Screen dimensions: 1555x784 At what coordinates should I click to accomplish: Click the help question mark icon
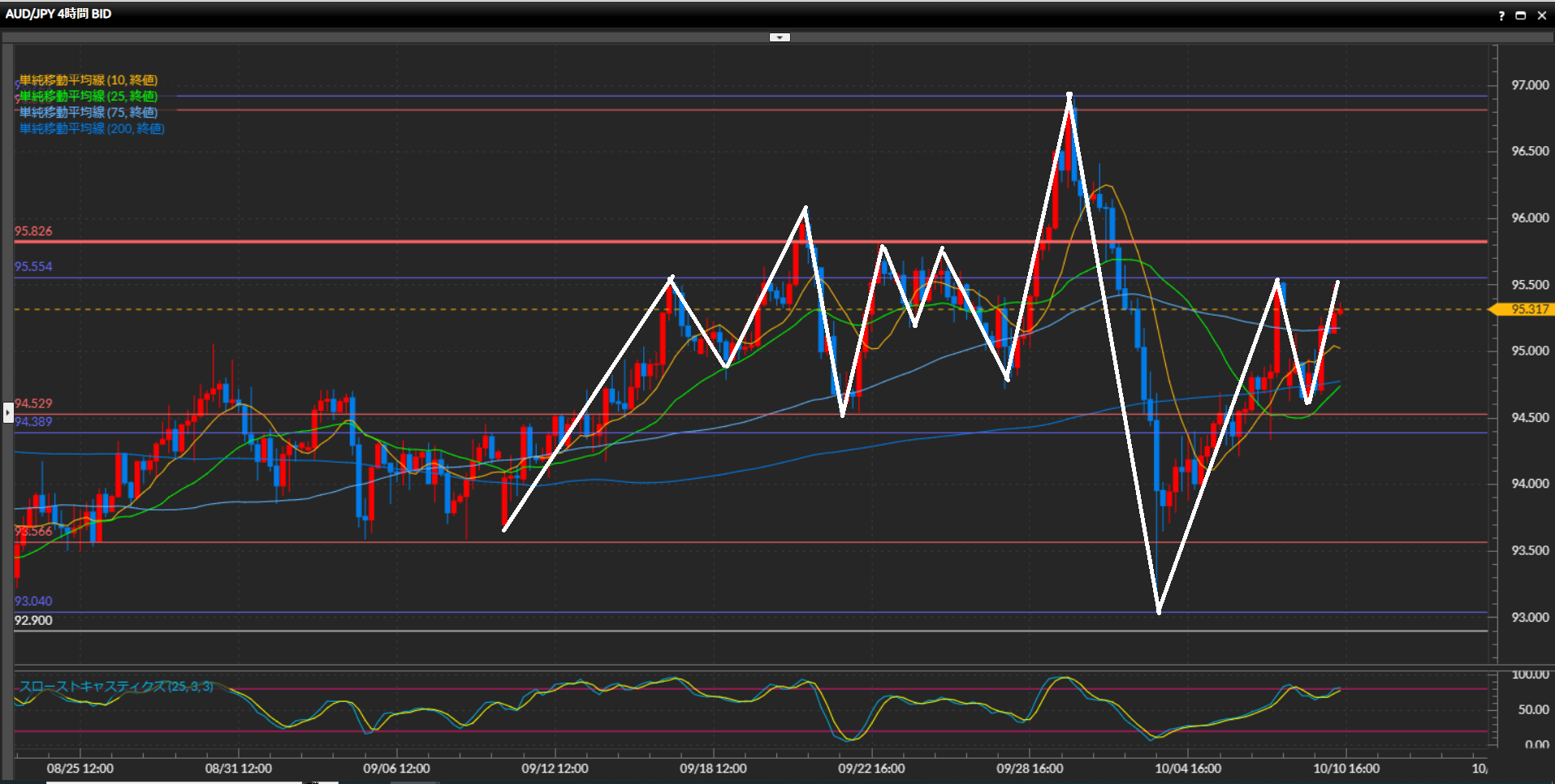(x=1501, y=15)
